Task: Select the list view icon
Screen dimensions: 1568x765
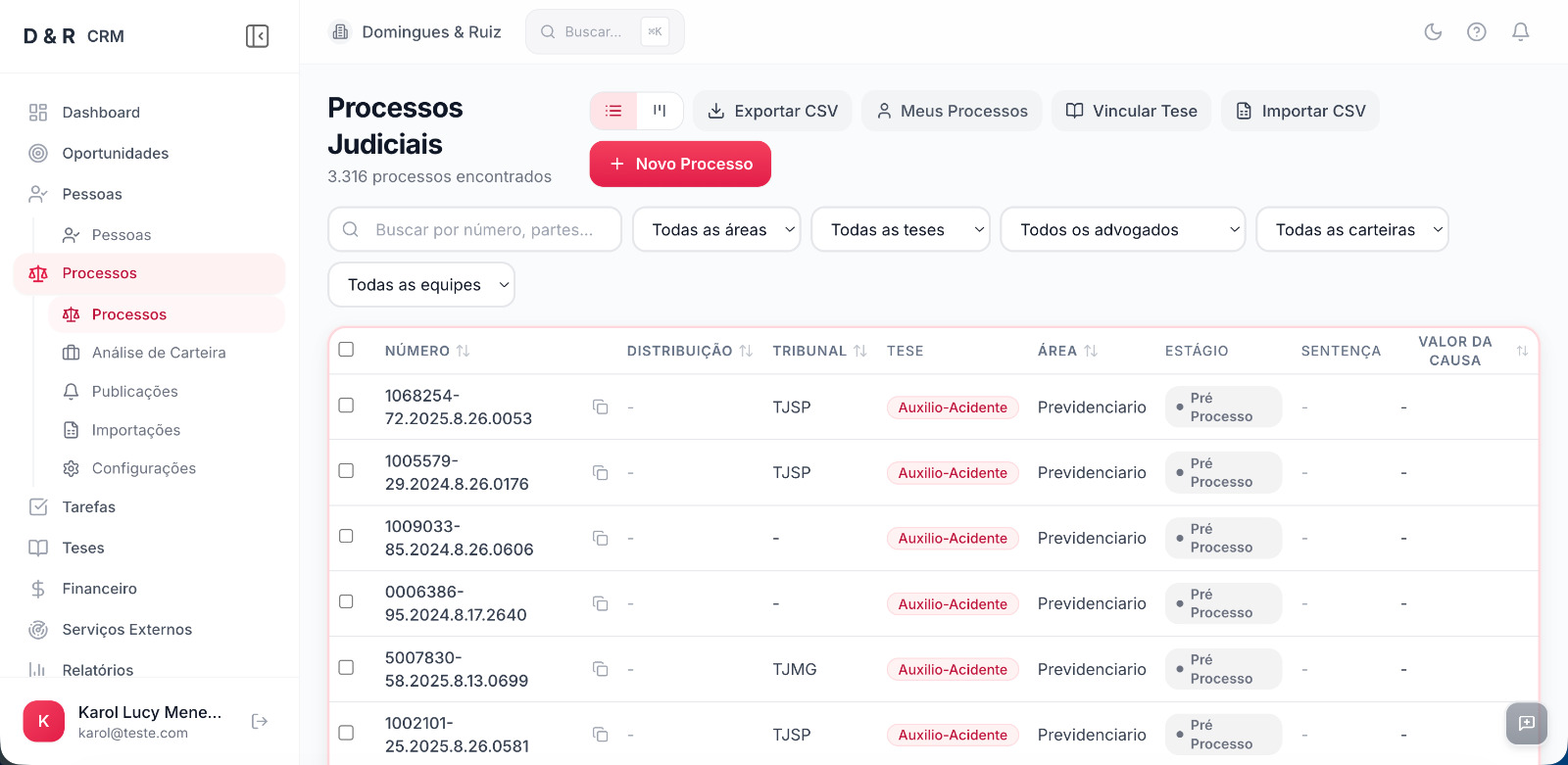Action: point(613,111)
